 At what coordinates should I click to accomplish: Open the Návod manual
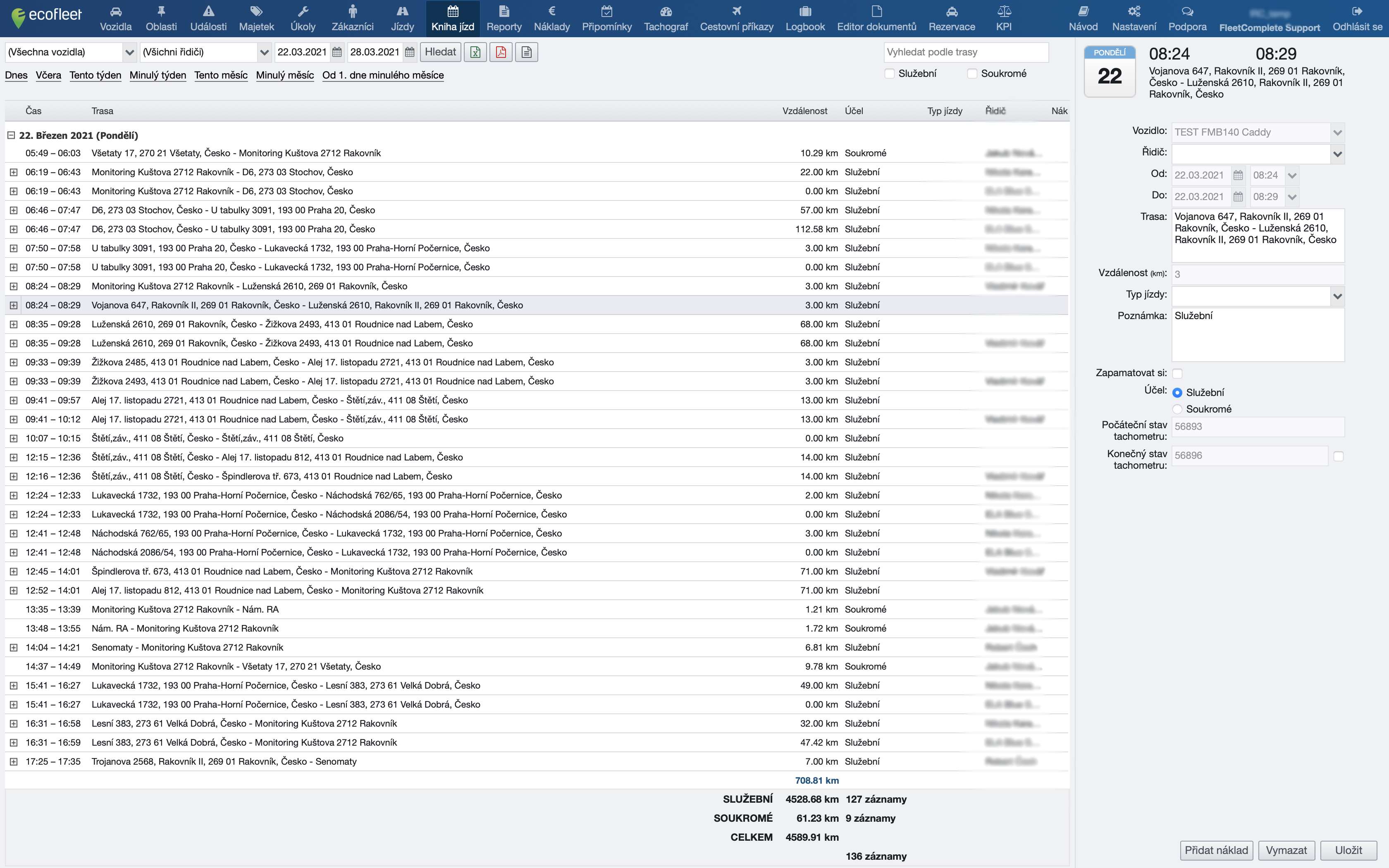point(1083,19)
